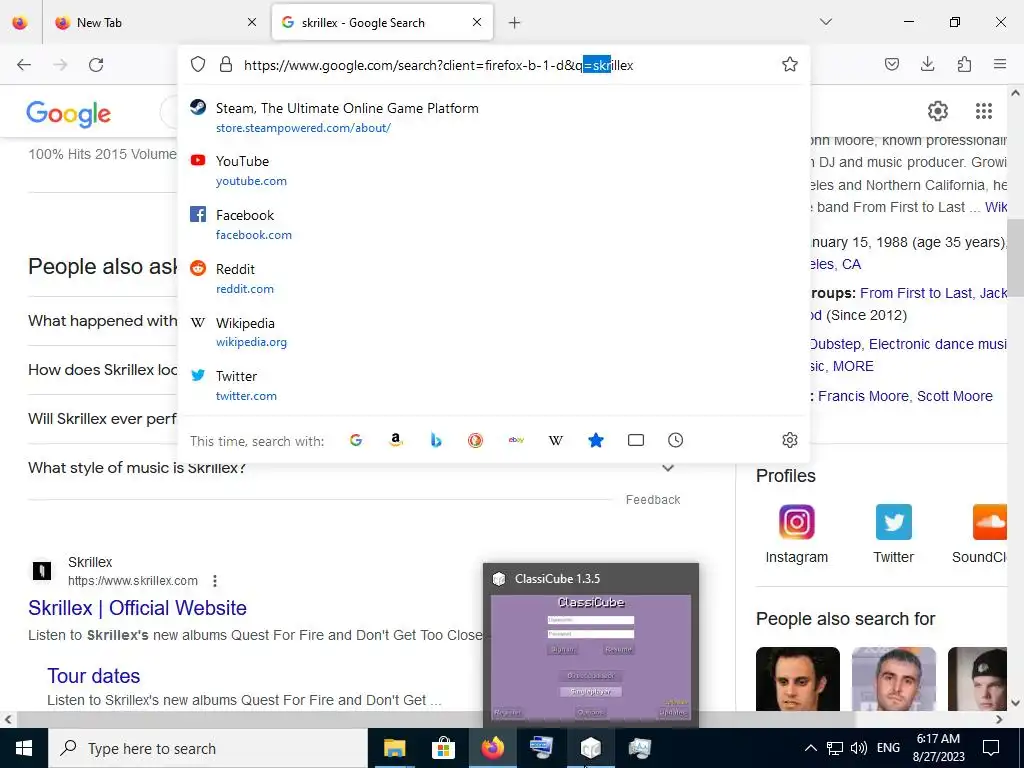
Task: Click ClassiCube icon on the taskbar
Action: [590, 748]
